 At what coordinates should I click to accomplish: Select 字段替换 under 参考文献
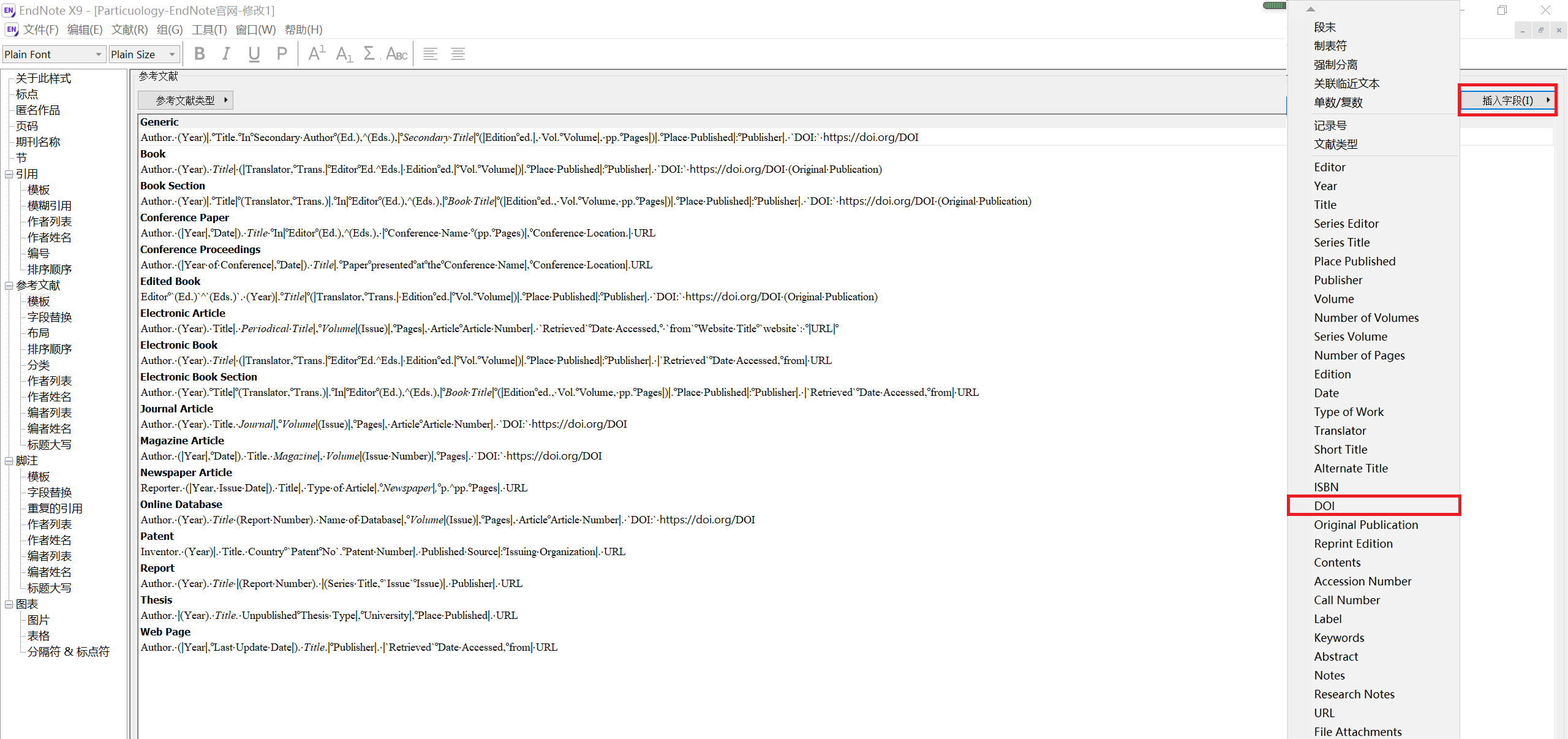pos(50,317)
